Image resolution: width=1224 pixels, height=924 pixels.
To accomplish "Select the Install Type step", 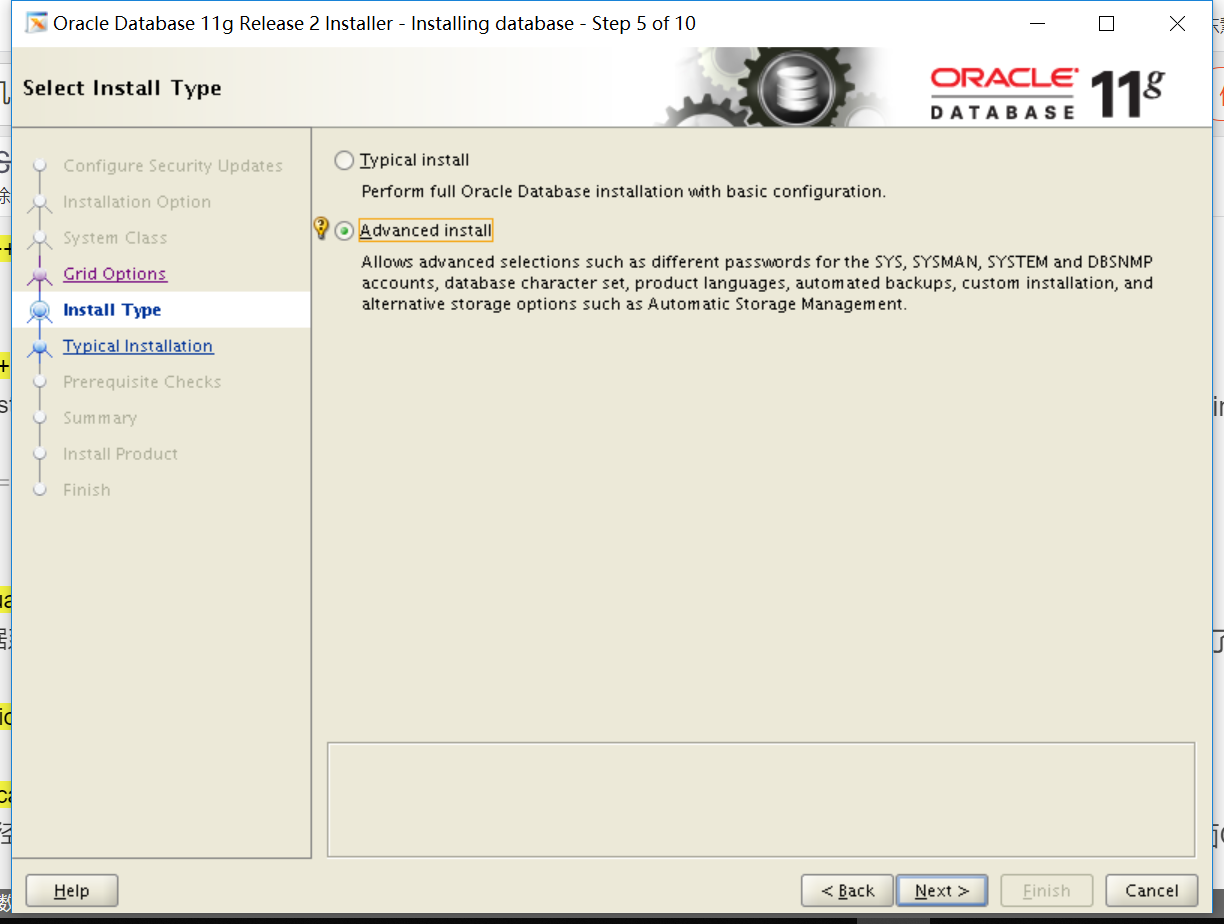I will [x=112, y=310].
